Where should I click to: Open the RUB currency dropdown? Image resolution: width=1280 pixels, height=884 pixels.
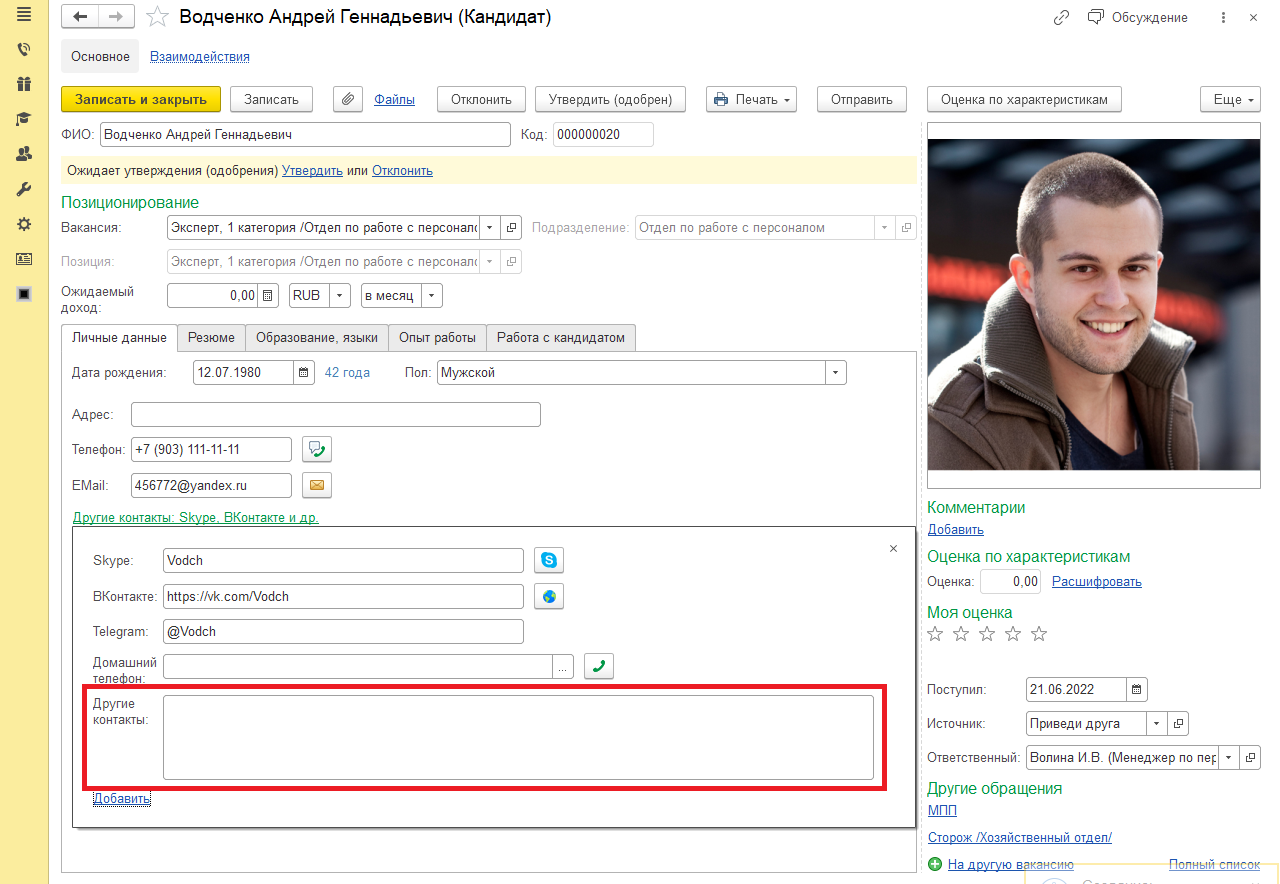coord(341,296)
